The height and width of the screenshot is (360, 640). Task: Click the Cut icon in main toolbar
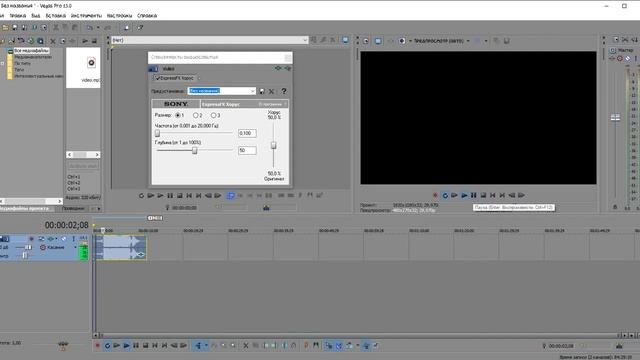(56, 28)
